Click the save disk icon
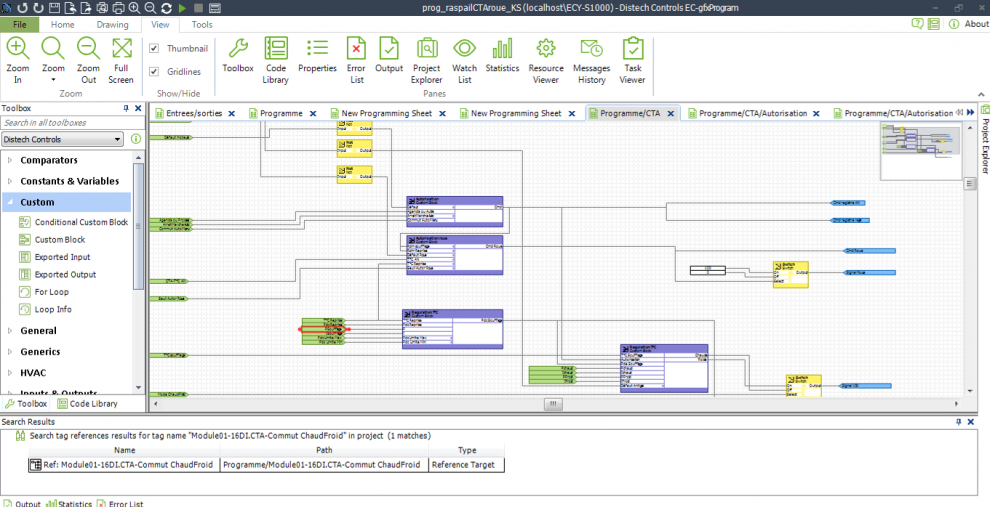990x507 pixels. [54, 8]
